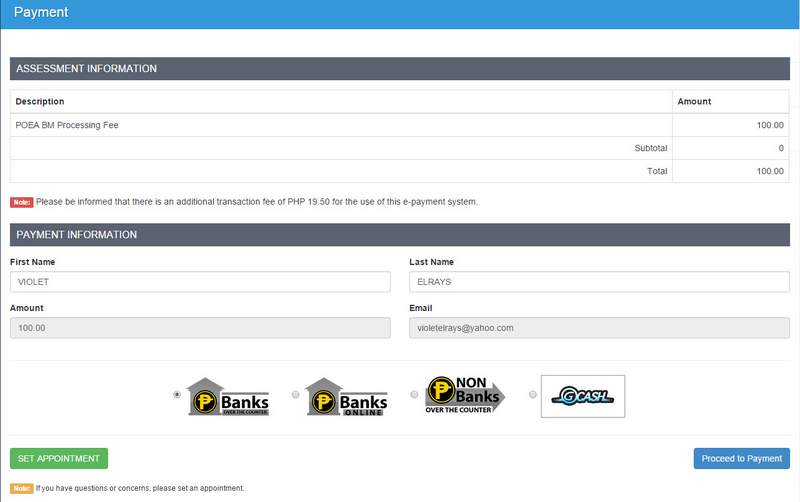Click the Non Banks Over the Counter logo

pos(465,395)
